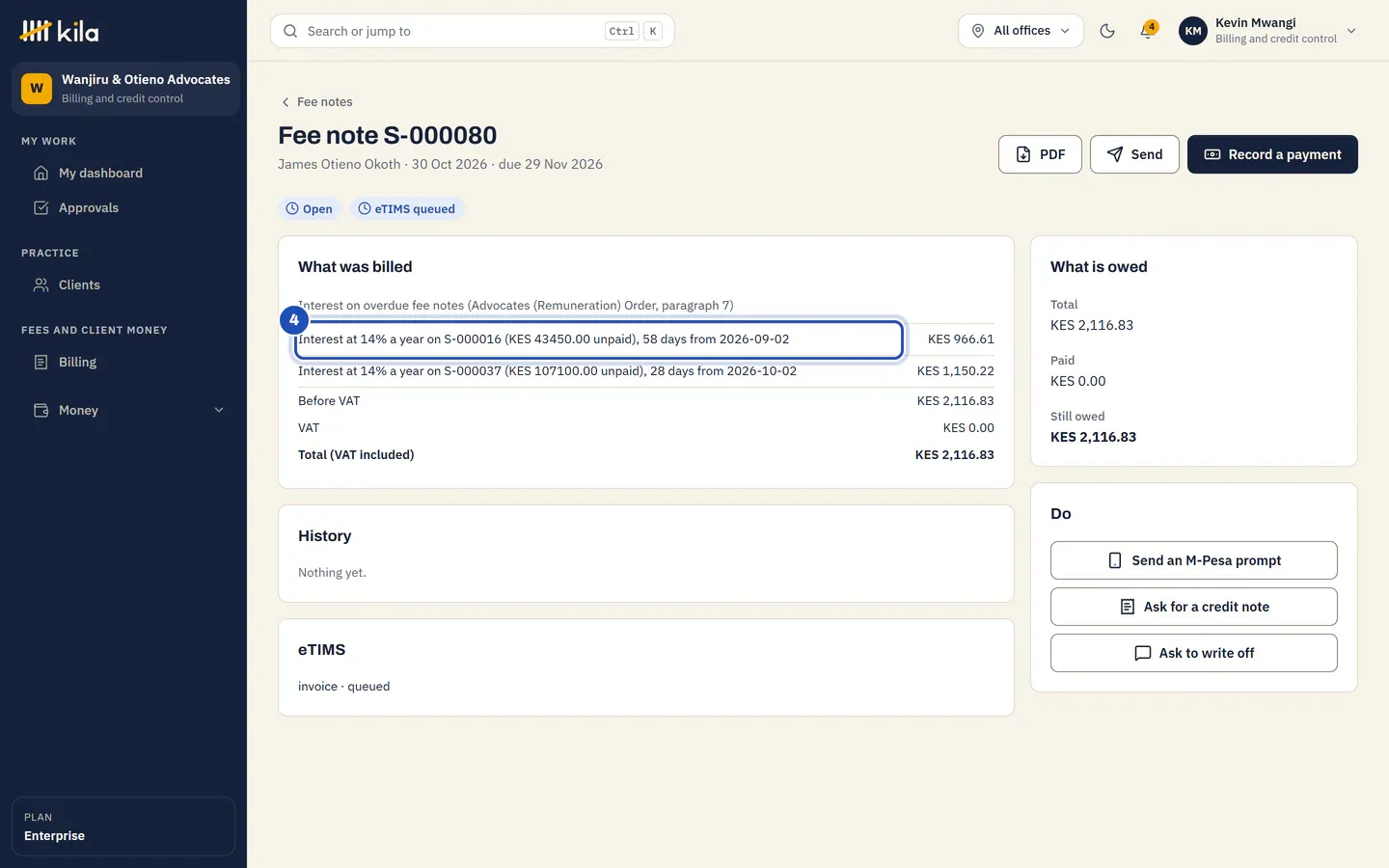
Task: Click the Money chevron arrow
Action: [219, 410]
